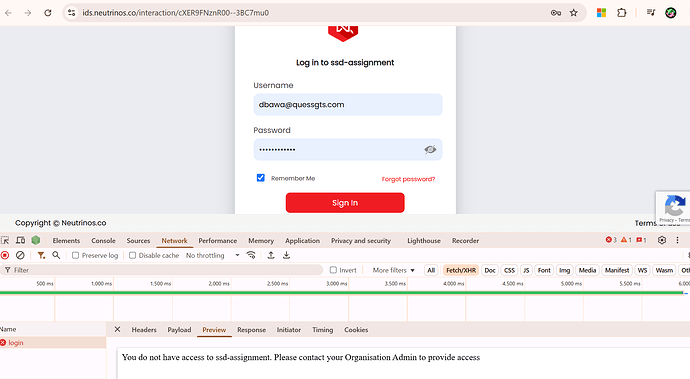Click the Username input field
The image size is (690, 379).
pos(348,104)
